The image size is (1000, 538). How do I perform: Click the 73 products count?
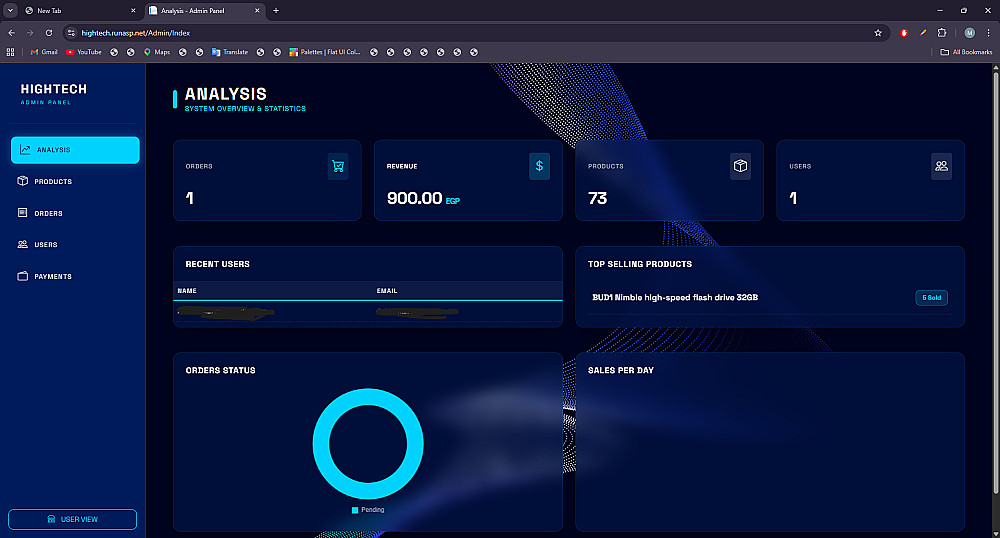598,198
